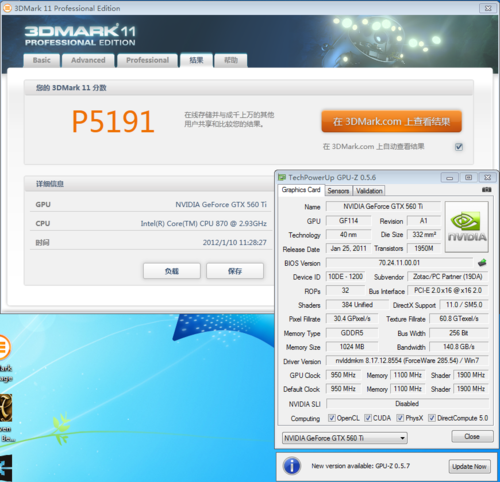Click the NVIDIA SLI Disabled field
Image resolution: width=500 pixels, height=482 pixels.
point(407,404)
